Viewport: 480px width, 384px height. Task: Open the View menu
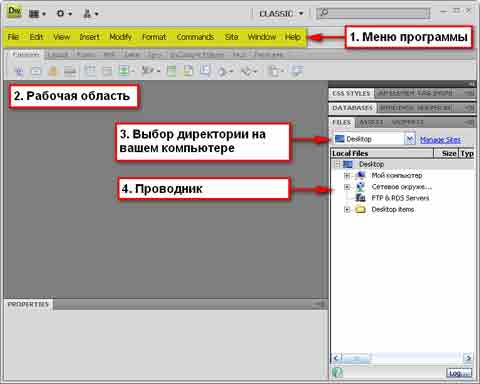tap(62, 37)
